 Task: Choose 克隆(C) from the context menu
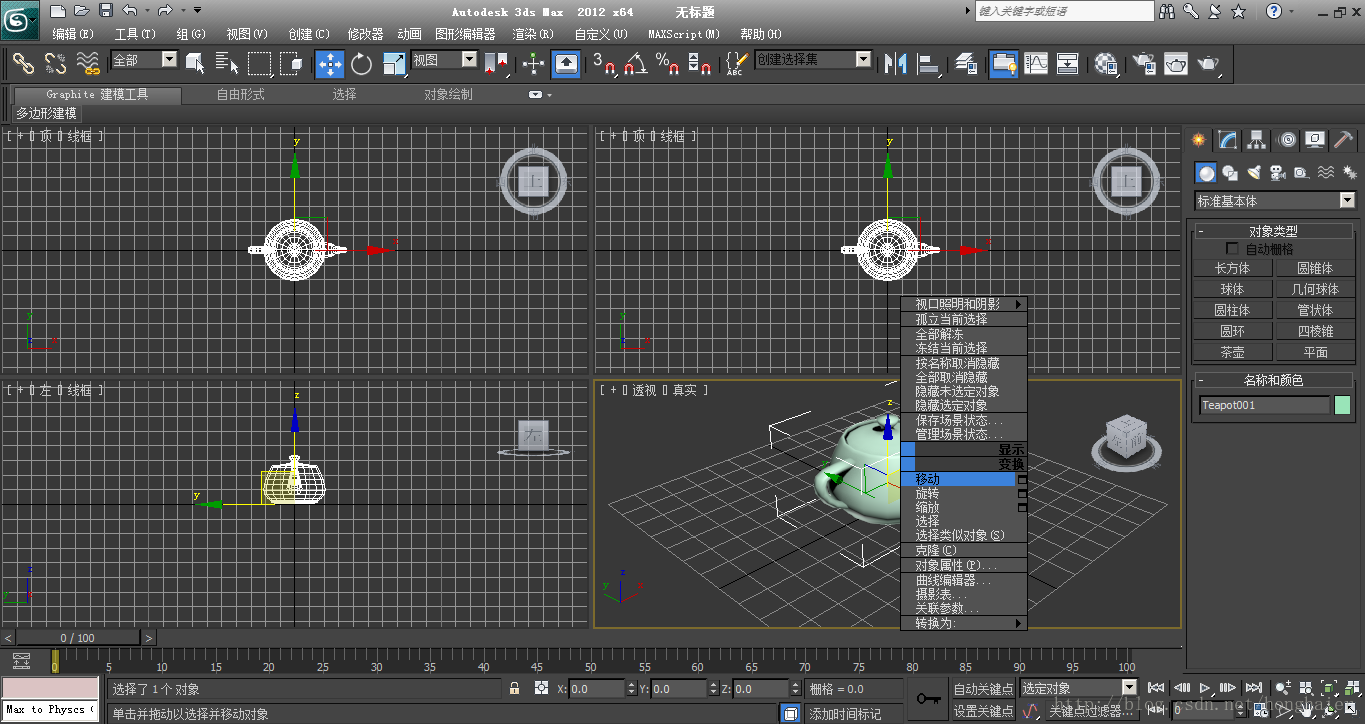[936, 551]
